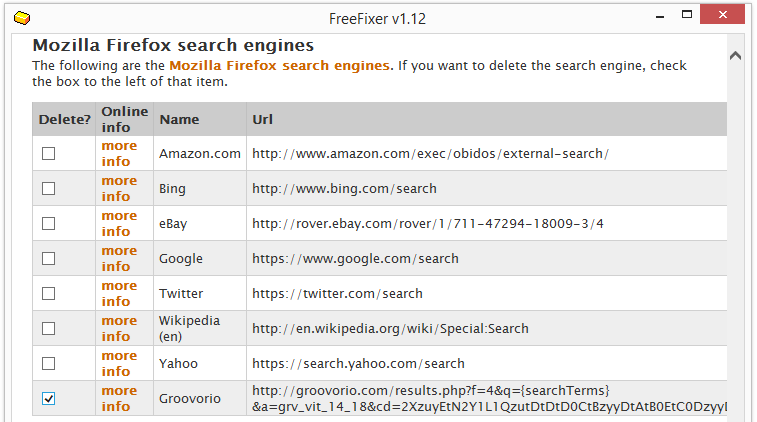Minimize the FreeFixer window
The width and height of the screenshot is (757, 422).
pyautogui.click(x=660, y=16)
